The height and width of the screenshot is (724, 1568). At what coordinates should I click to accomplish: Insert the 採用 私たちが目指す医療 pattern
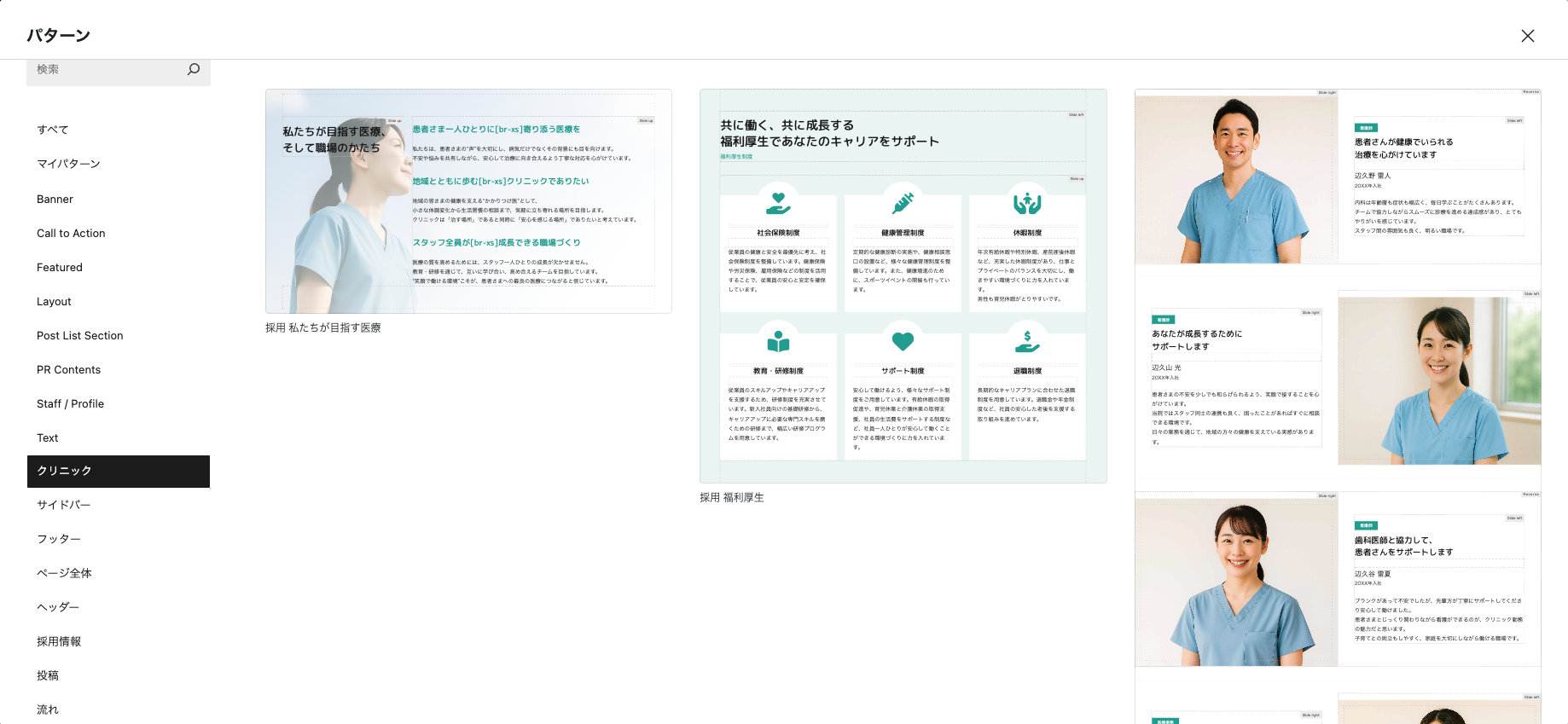468,201
